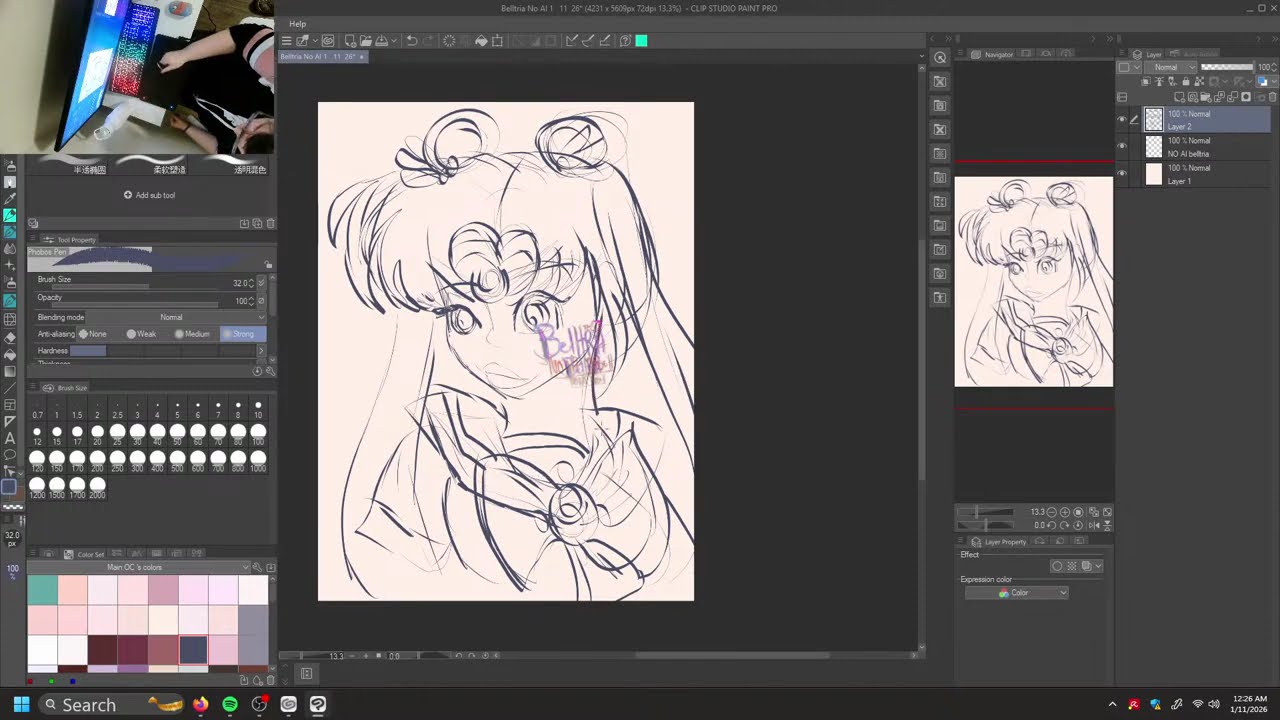
Task: Click the Scale/Rotate transform icon in command bar
Action: (497, 40)
